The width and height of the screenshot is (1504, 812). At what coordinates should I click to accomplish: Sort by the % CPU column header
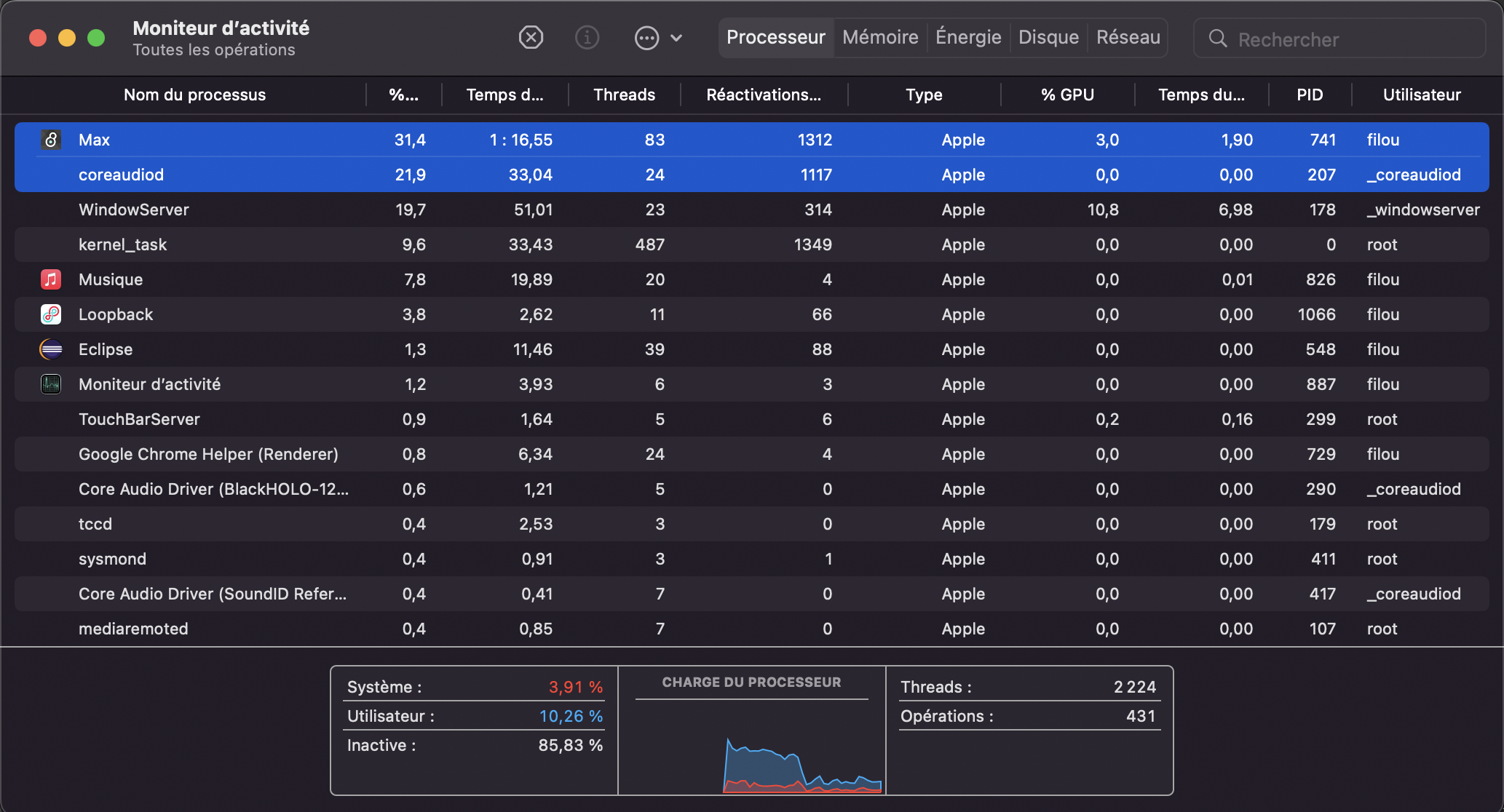403,95
